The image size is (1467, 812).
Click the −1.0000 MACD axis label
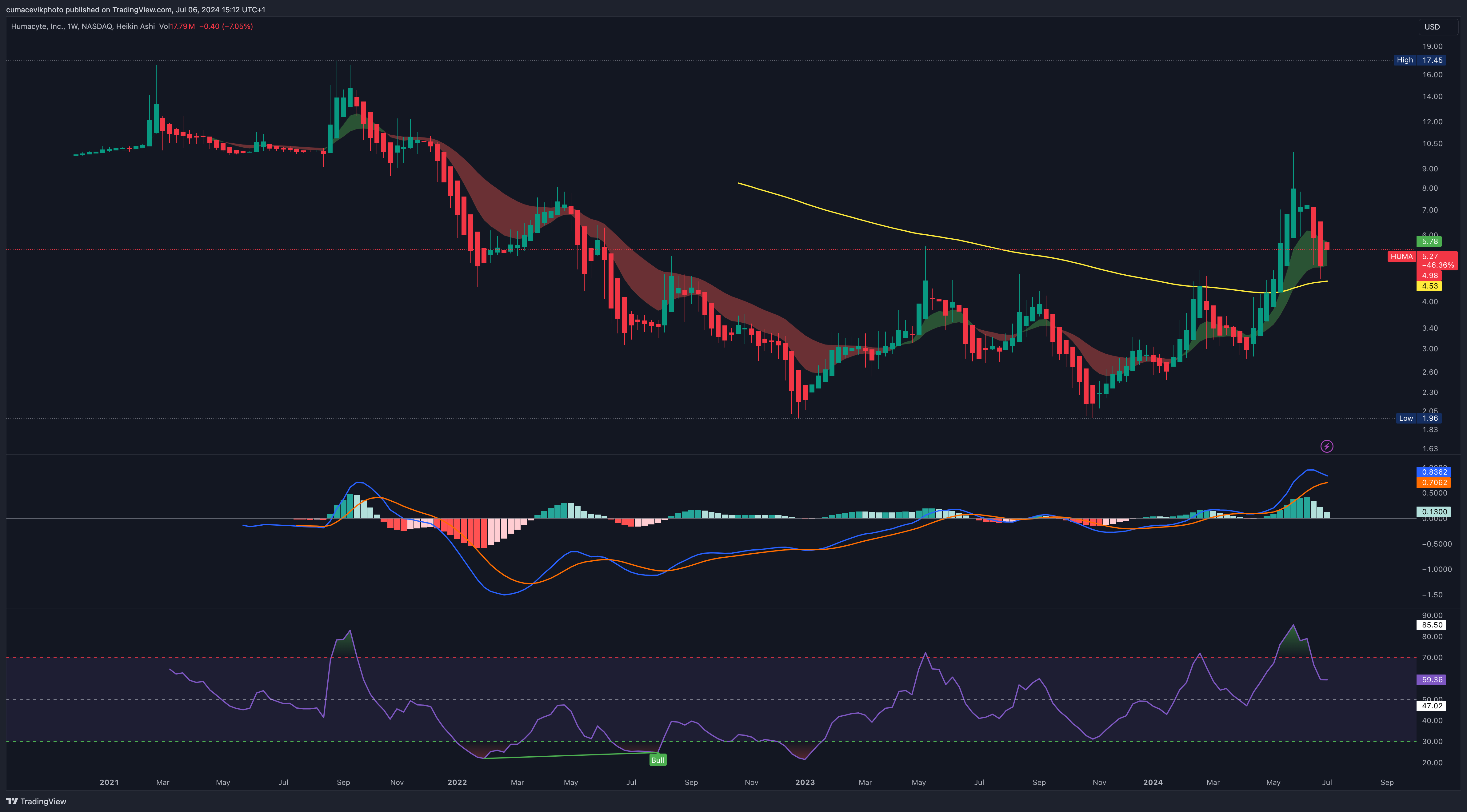tap(1437, 569)
